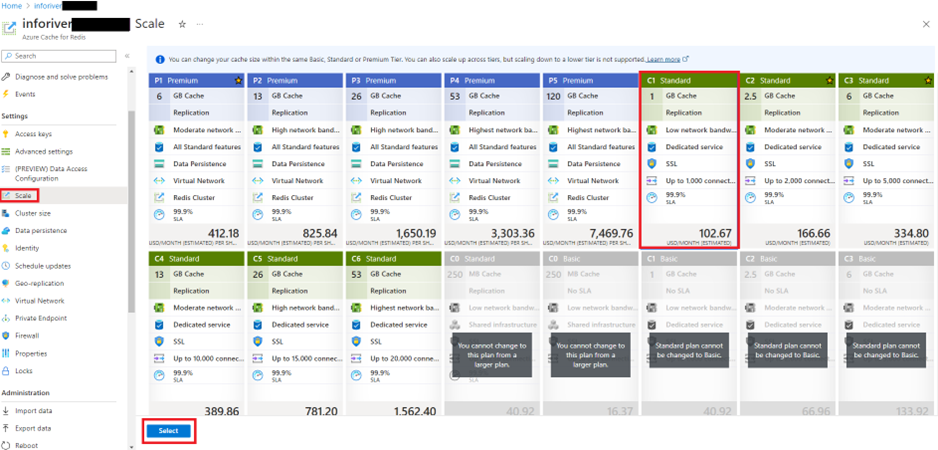Click the Data persistence icon
This screenshot has height=450, width=938.
click(7, 230)
